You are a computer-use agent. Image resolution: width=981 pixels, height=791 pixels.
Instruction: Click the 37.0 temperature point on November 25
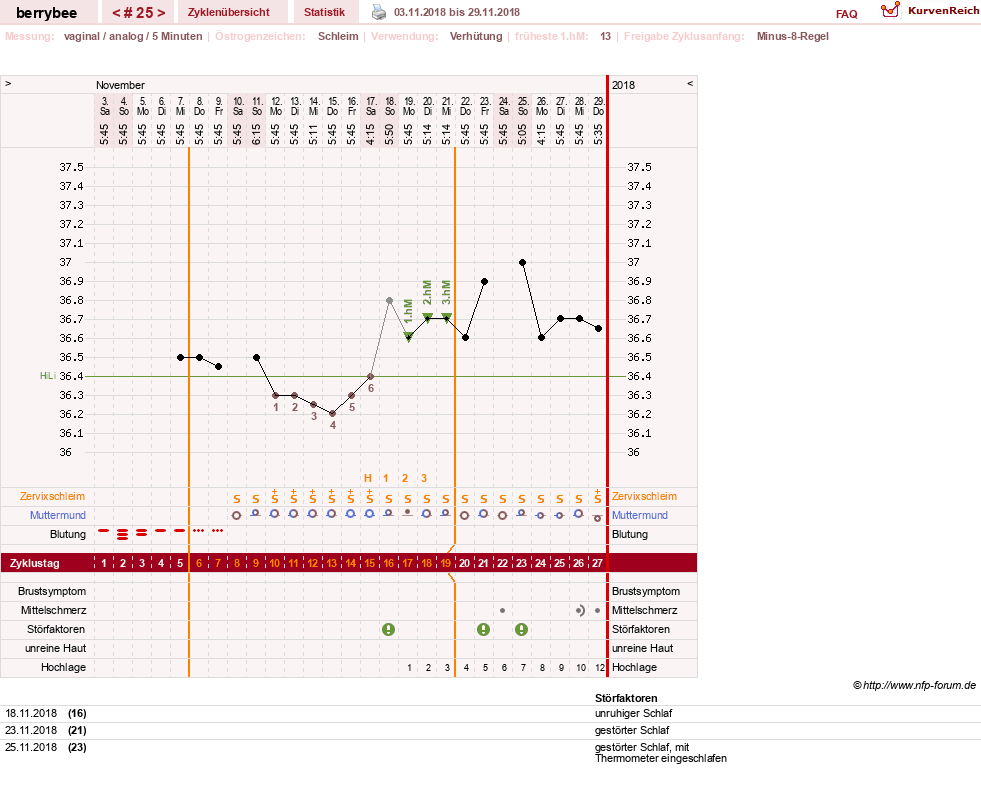tap(522, 262)
